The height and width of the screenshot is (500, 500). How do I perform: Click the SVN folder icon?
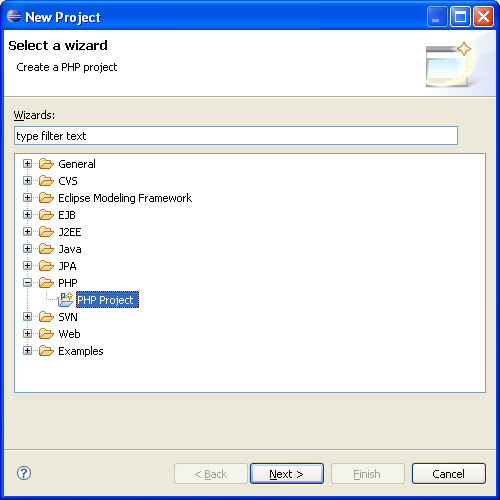(46, 317)
